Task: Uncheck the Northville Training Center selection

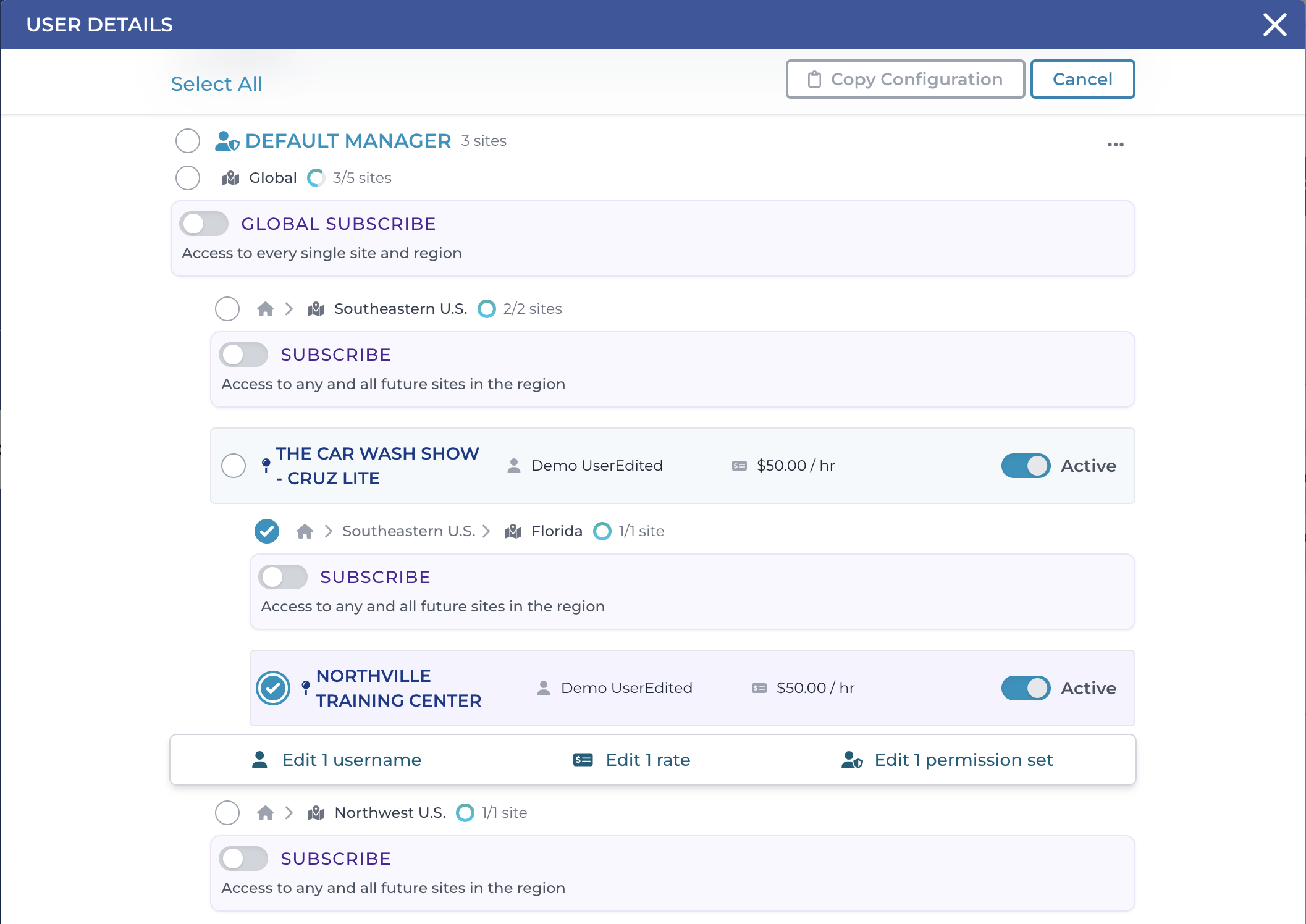Action: coord(272,687)
